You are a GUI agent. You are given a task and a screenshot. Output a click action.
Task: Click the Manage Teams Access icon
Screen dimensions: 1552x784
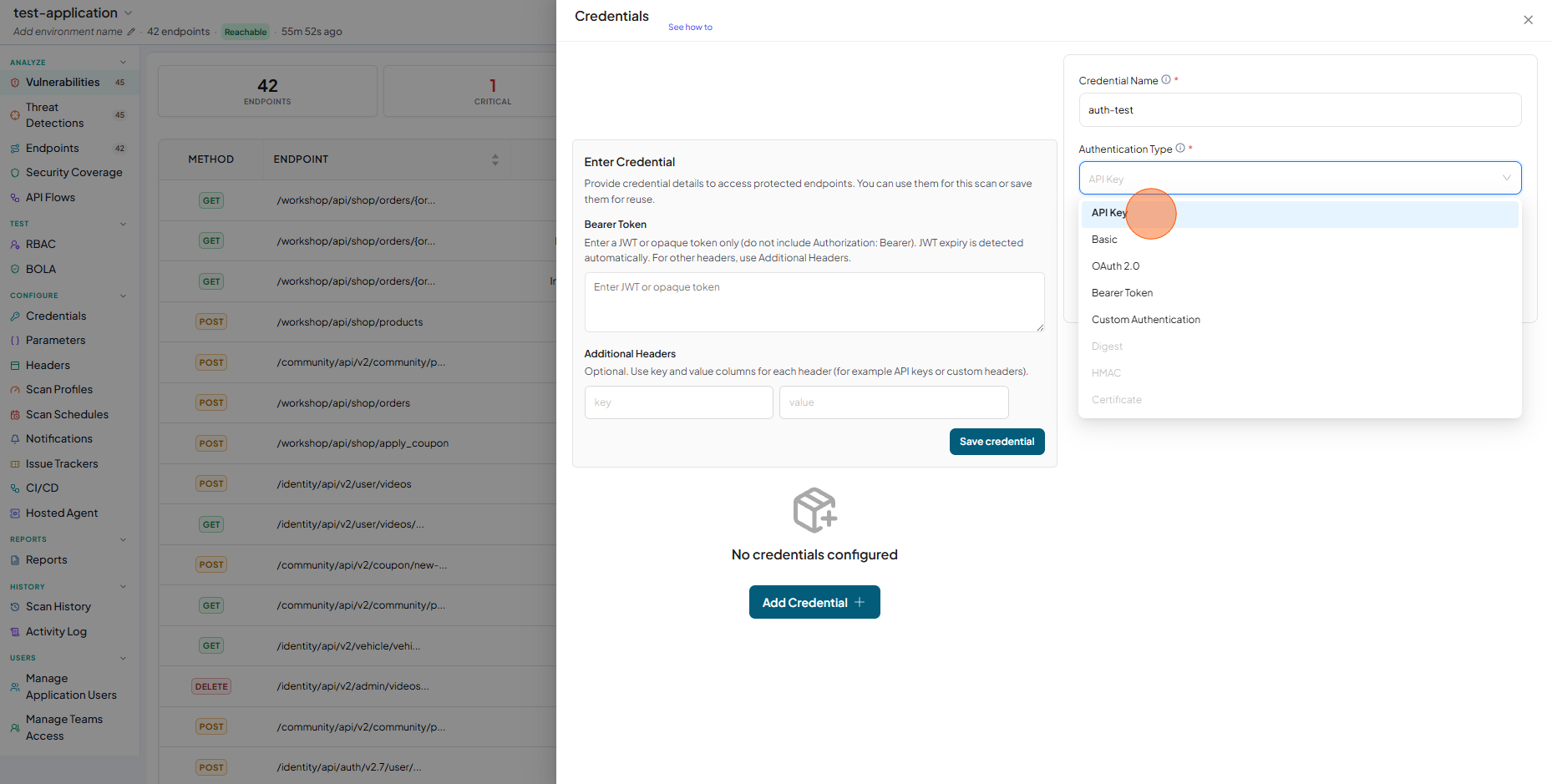pyautogui.click(x=15, y=728)
